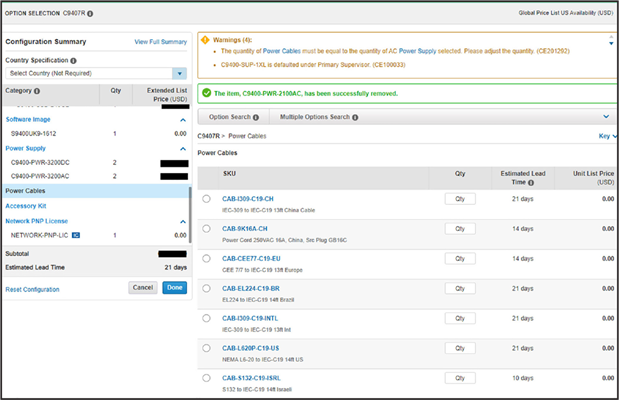Click C9407R breadcrumb

[x=208, y=136]
